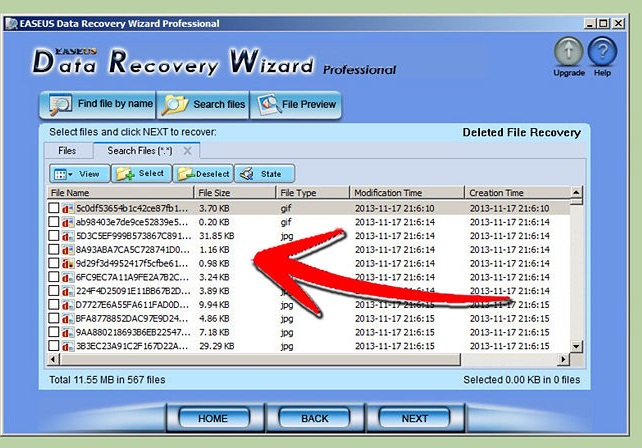The image size is (642, 448).
Task: Check the box for 5c0df53654b1c42ce87fb1 file
Action: (54, 208)
